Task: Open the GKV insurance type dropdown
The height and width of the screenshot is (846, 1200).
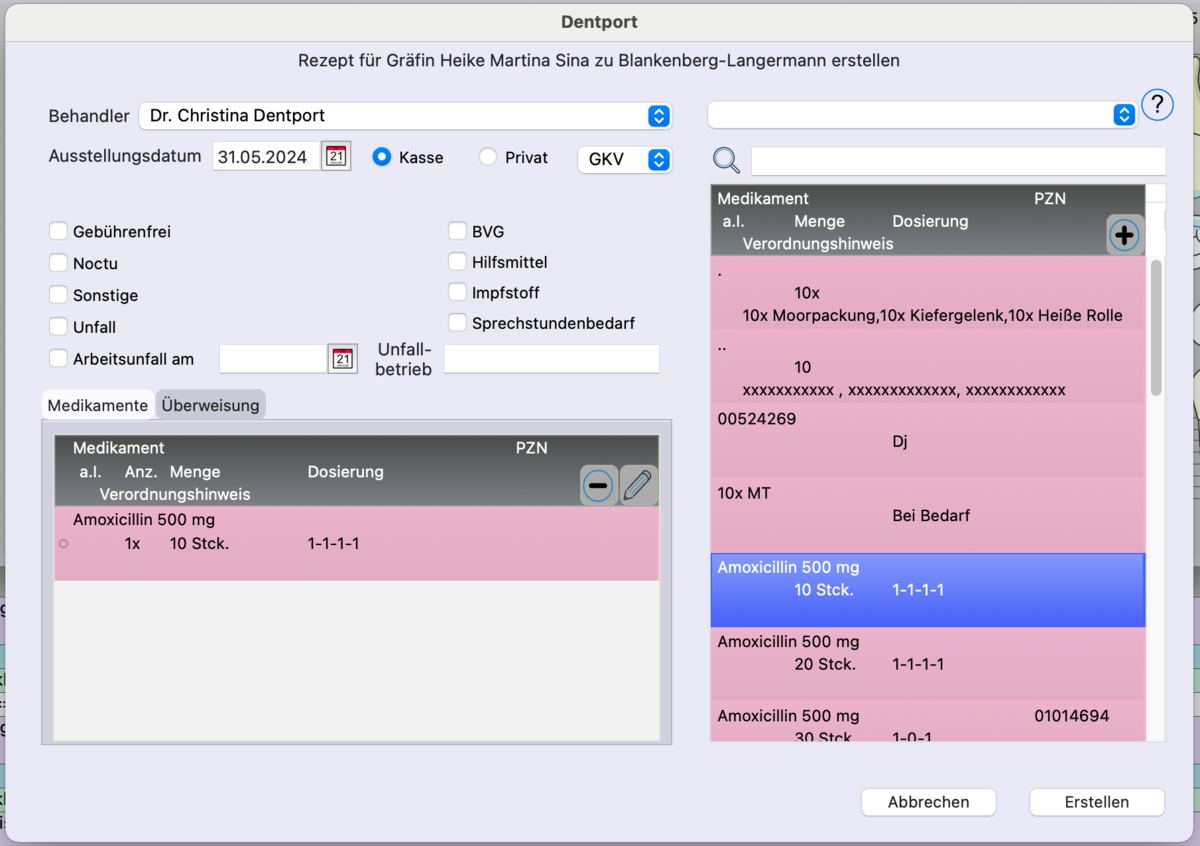Action: [624, 159]
